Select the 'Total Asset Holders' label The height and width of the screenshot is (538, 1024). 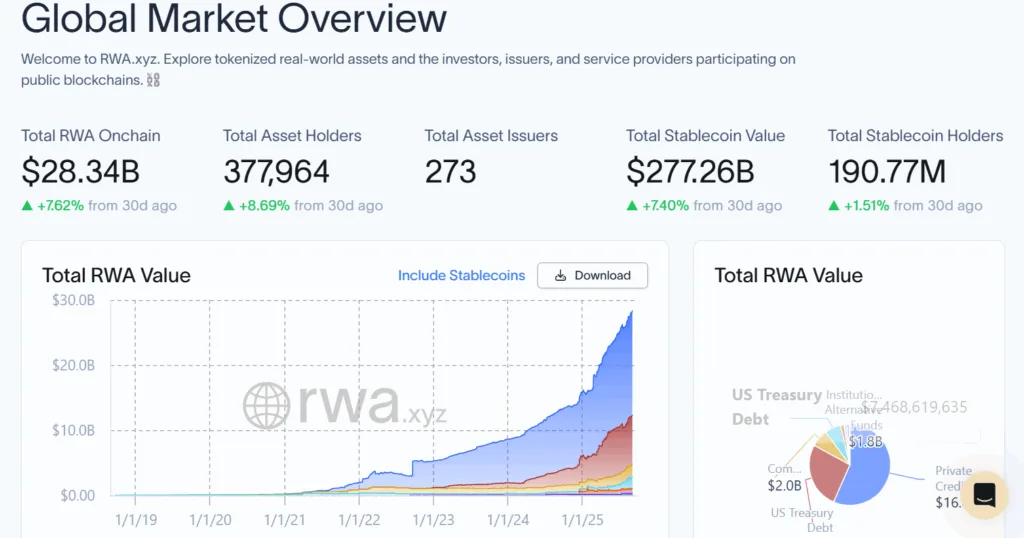[x=292, y=136]
